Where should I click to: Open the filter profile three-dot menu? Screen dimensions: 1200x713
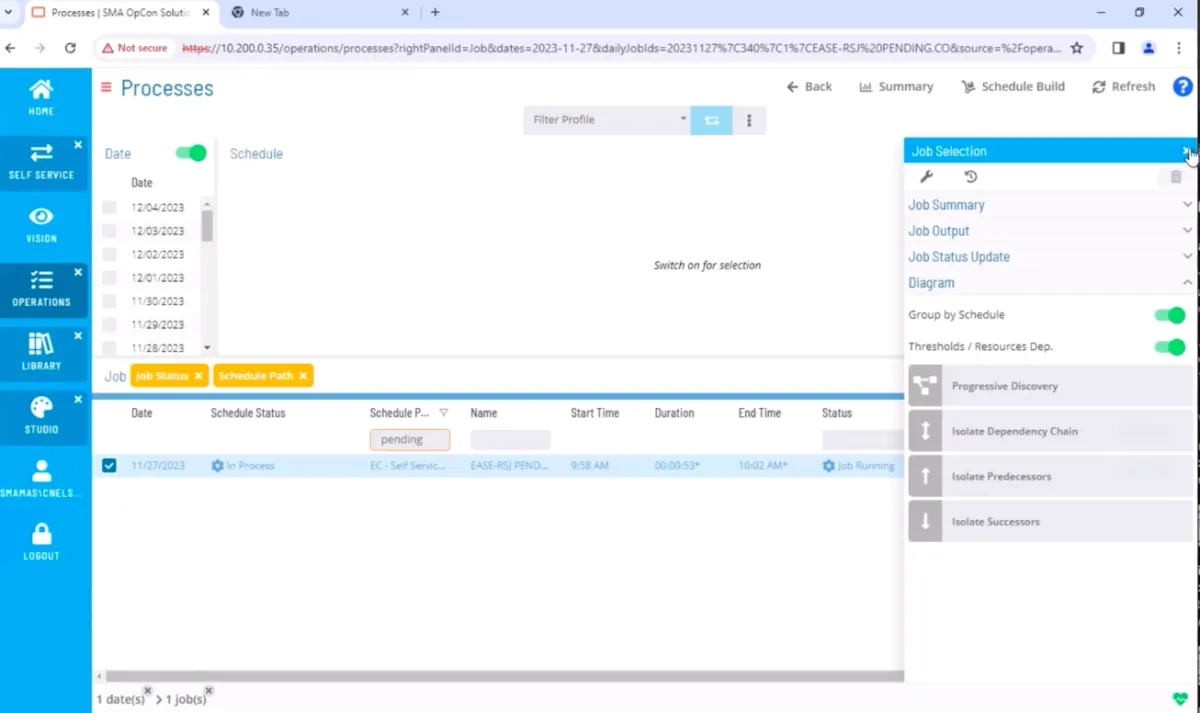pos(749,120)
